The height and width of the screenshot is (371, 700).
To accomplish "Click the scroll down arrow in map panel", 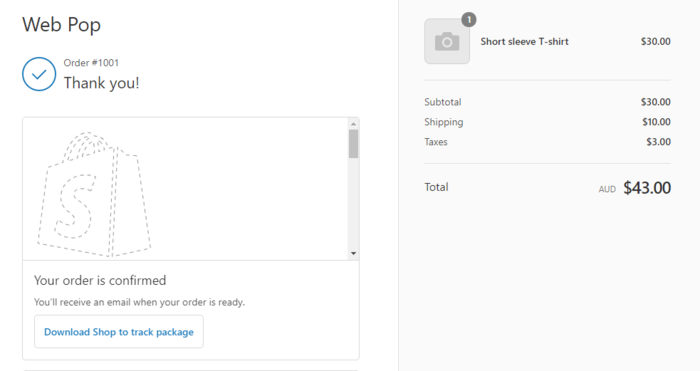I will tap(354, 254).
